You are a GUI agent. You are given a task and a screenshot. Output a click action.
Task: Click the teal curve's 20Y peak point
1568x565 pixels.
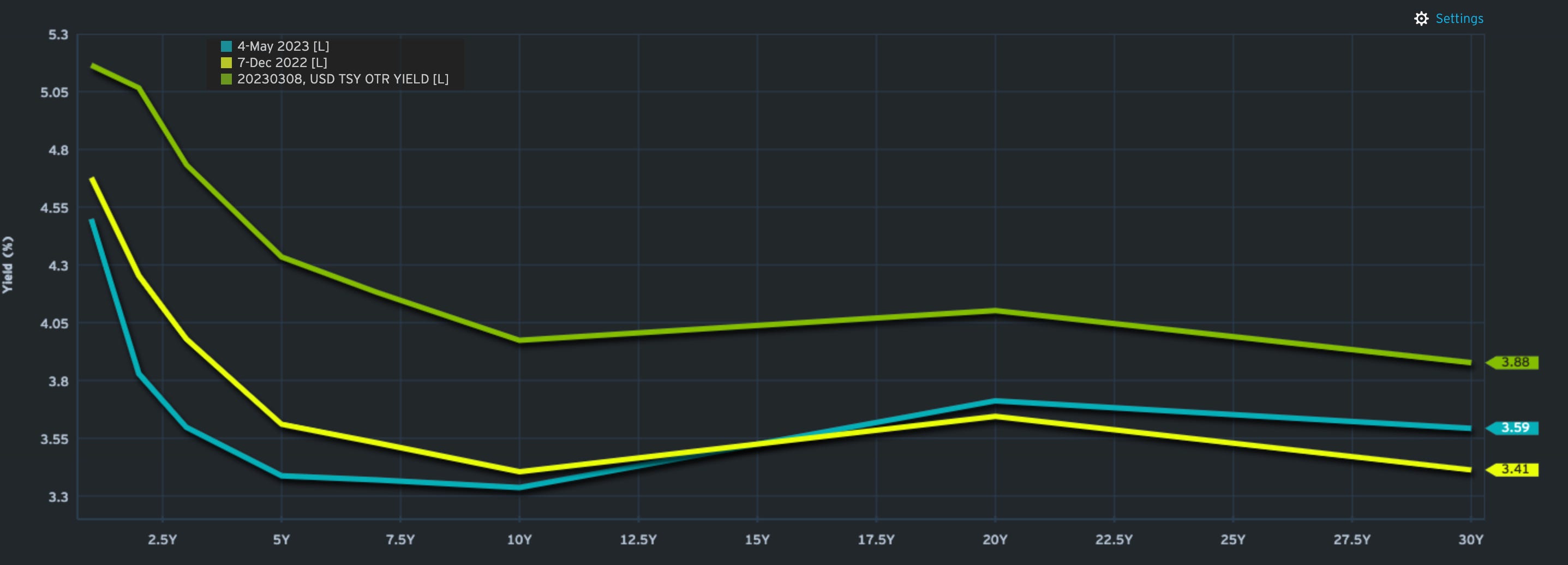click(995, 401)
